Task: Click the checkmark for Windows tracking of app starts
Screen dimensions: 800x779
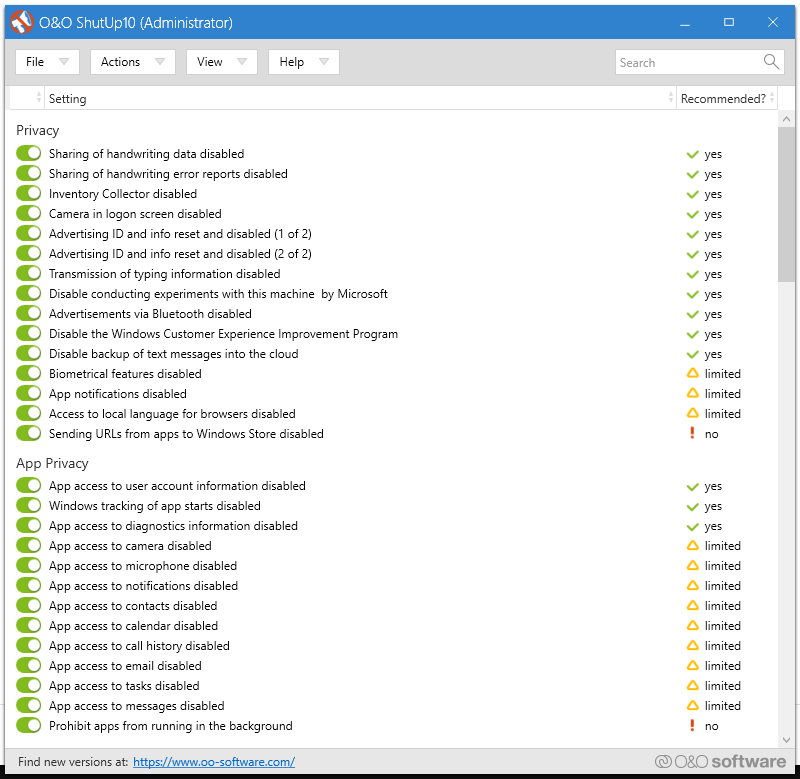Action: pyautogui.click(x=692, y=507)
